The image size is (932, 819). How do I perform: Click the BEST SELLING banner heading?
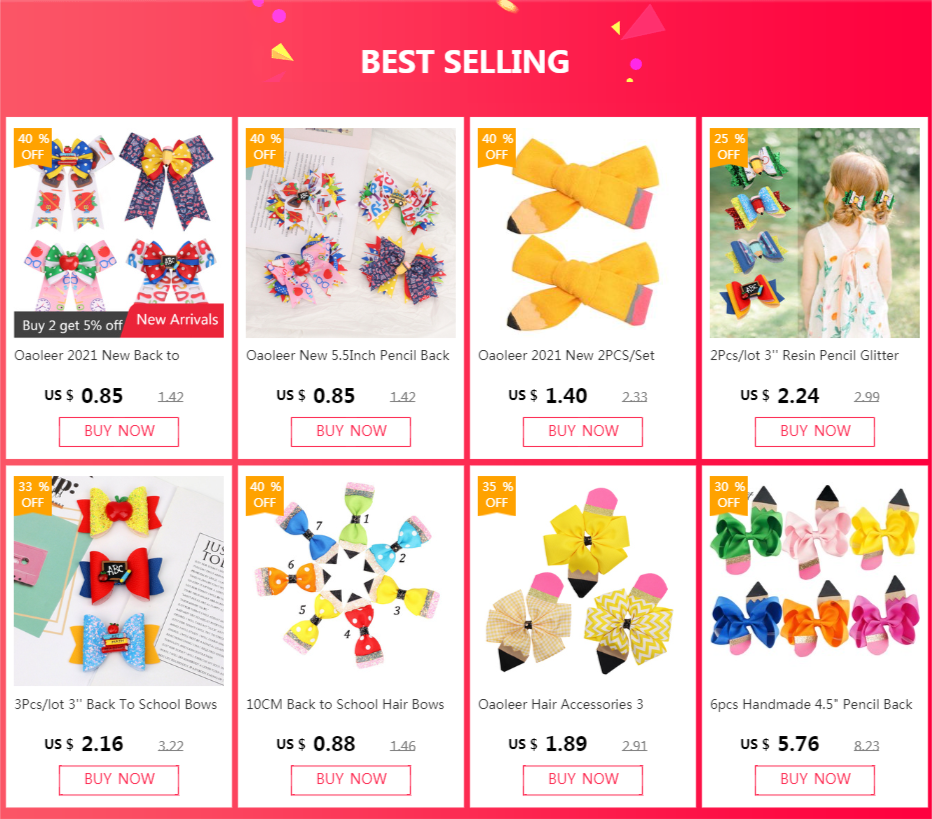point(465,62)
